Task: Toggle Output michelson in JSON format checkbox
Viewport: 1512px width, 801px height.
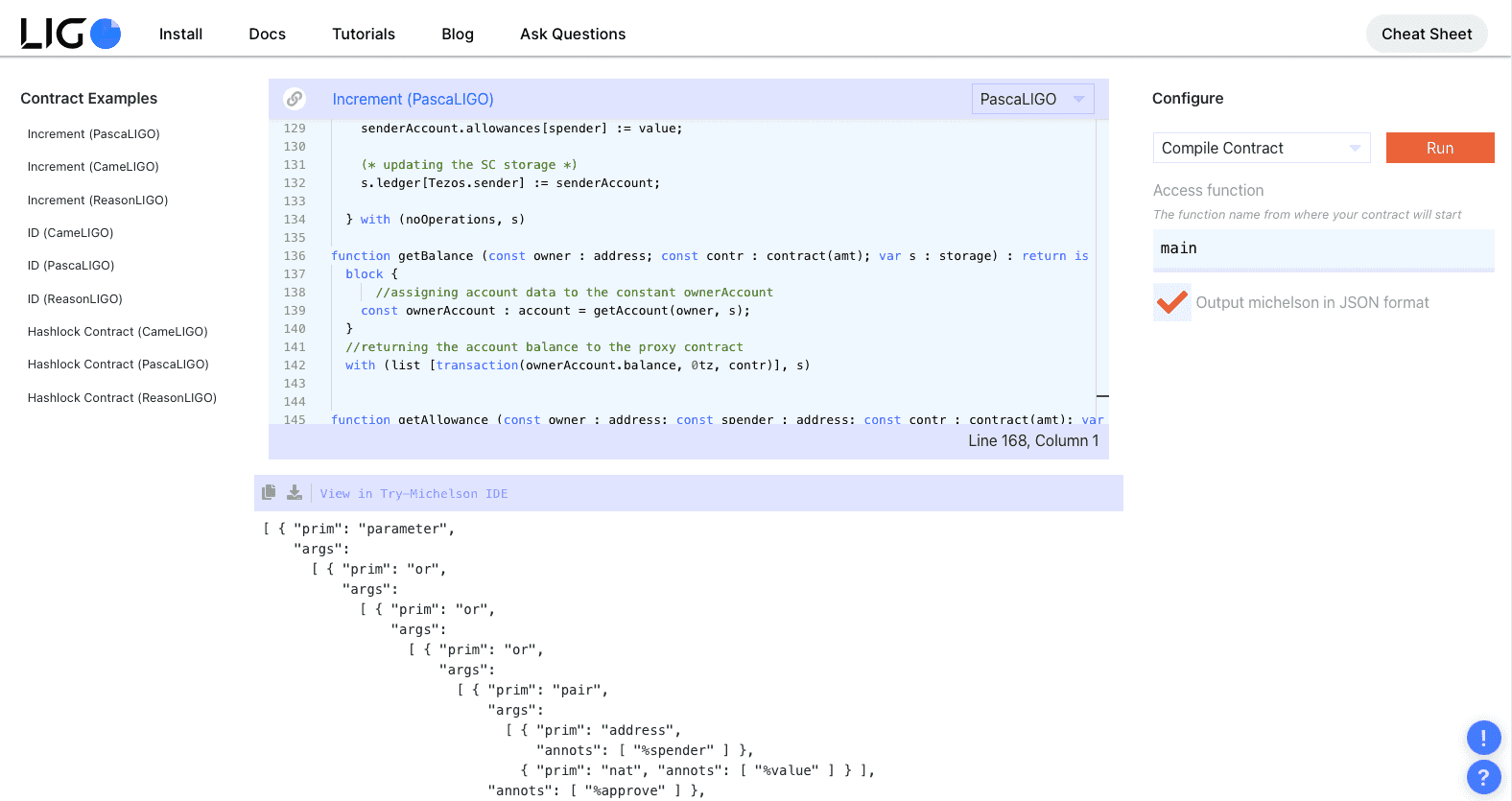Action: 1171,302
